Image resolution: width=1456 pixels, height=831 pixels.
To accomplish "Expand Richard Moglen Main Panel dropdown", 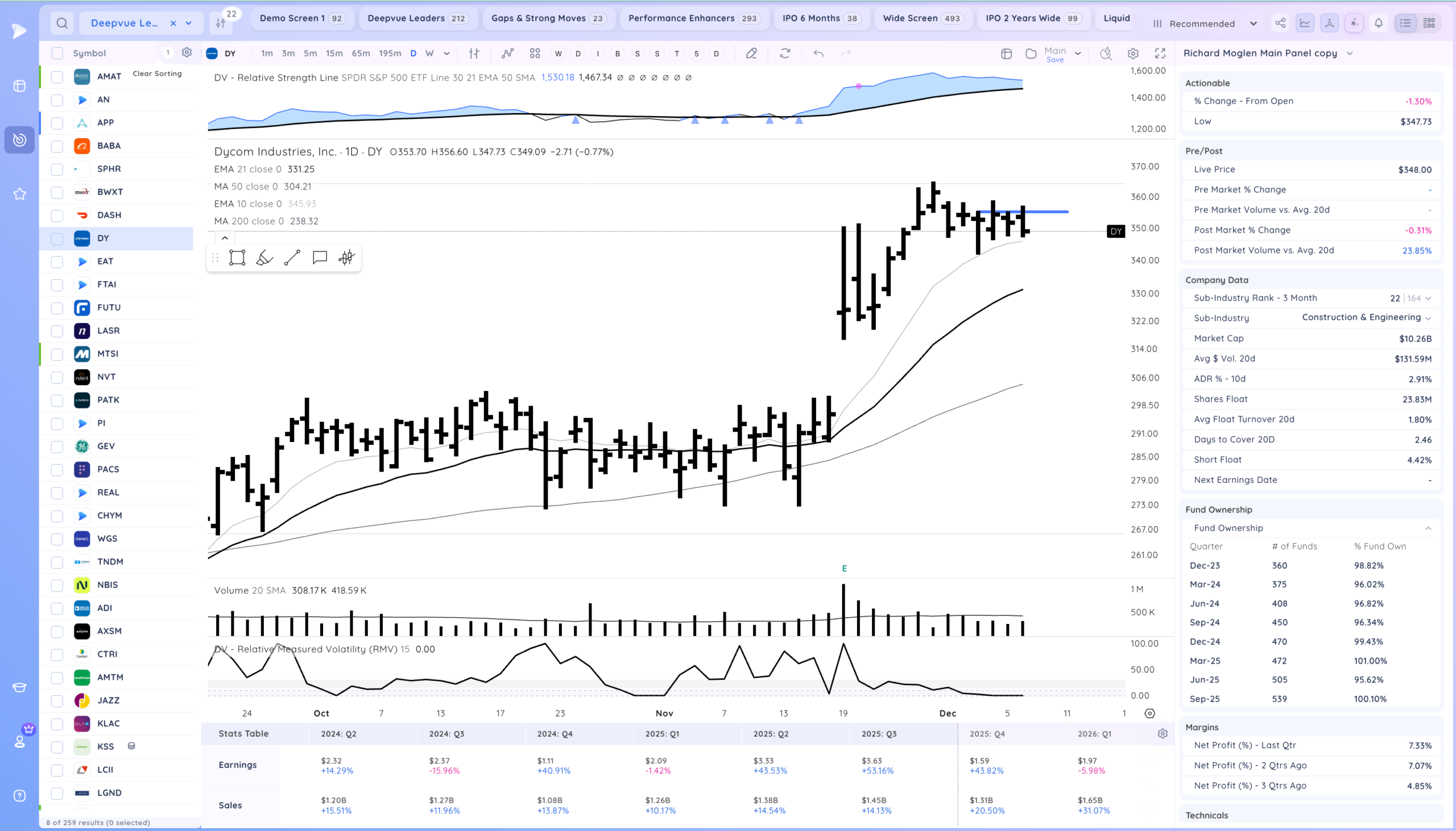I will [x=1349, y=53].
